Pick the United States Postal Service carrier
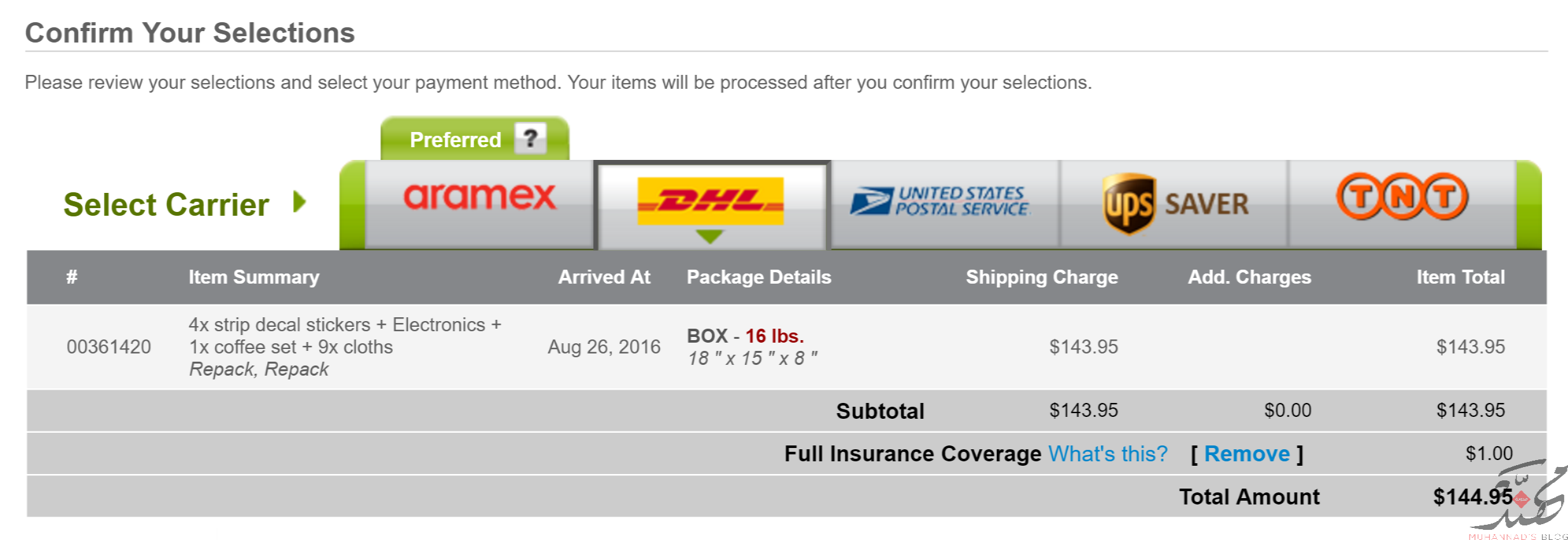The width and height of the screenshot is (1568, 540). 940,201
